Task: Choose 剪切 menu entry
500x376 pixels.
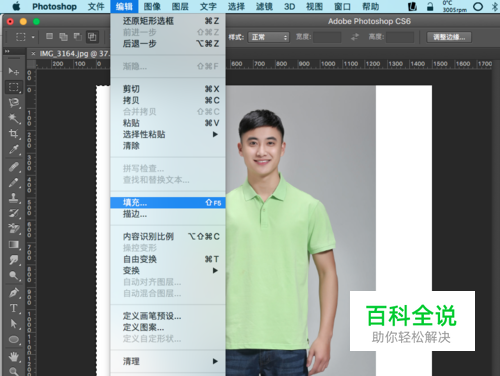Action: [x=168, y=89]
